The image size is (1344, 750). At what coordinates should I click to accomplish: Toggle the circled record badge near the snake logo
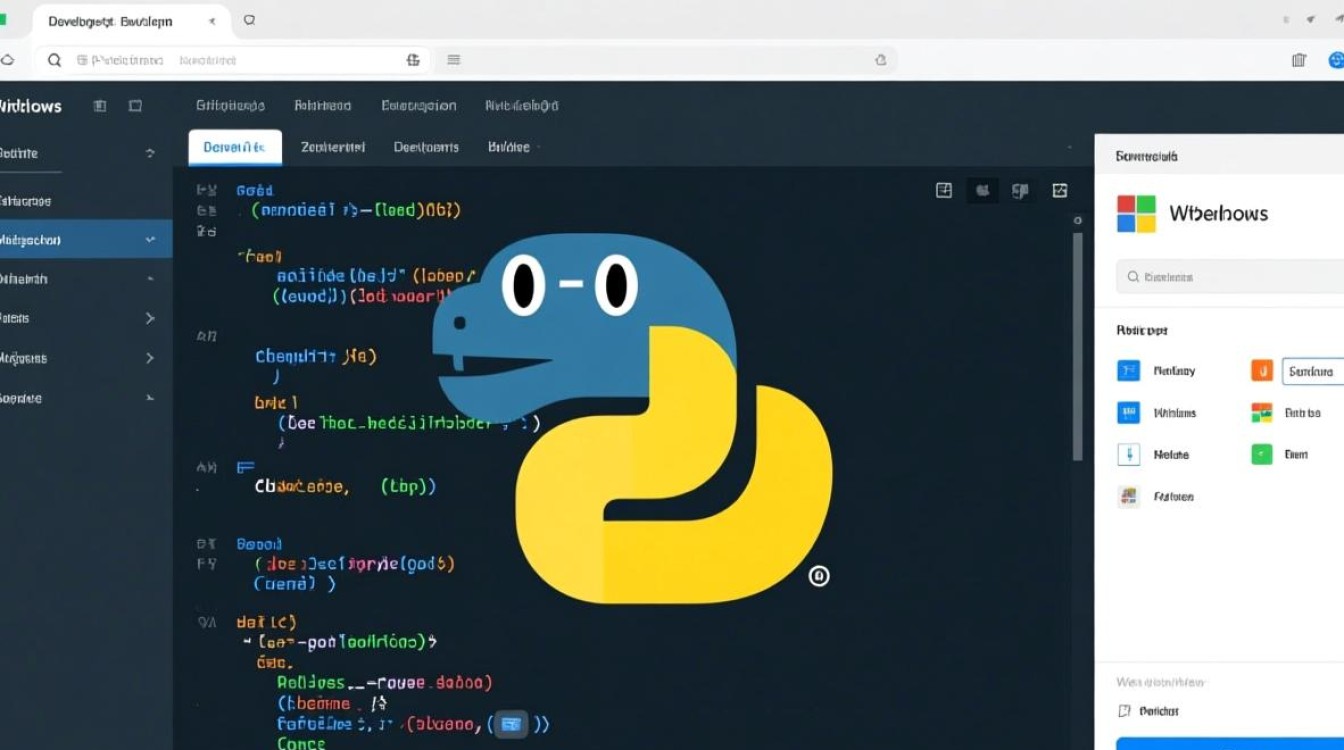[820, 576]
